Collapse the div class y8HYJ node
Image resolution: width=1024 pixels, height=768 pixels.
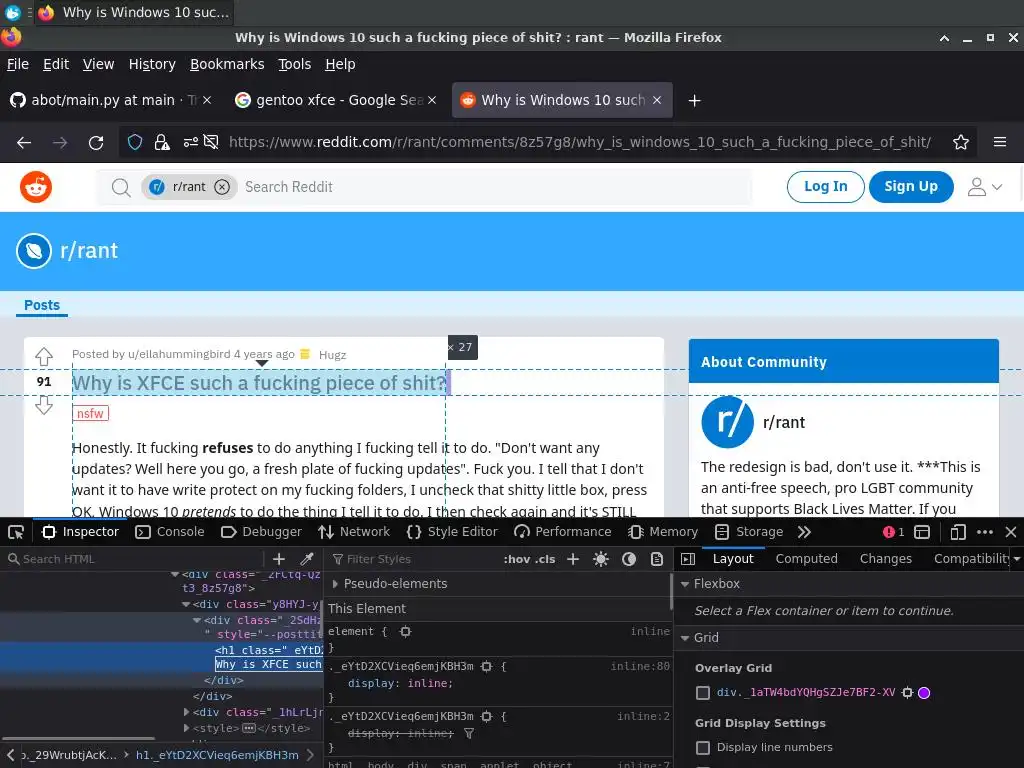point(186,605)
